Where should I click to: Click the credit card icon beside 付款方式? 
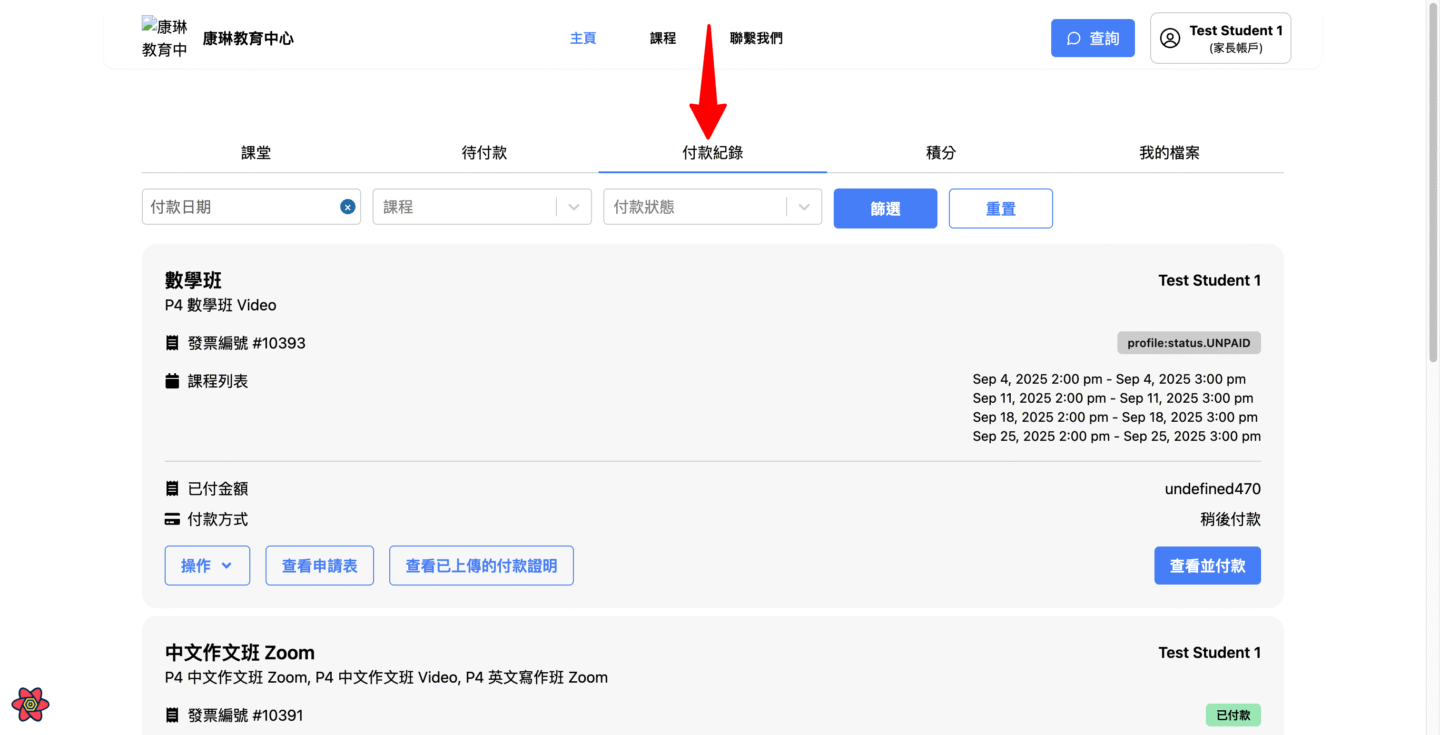pyautogui.click(x=172, y=520)
